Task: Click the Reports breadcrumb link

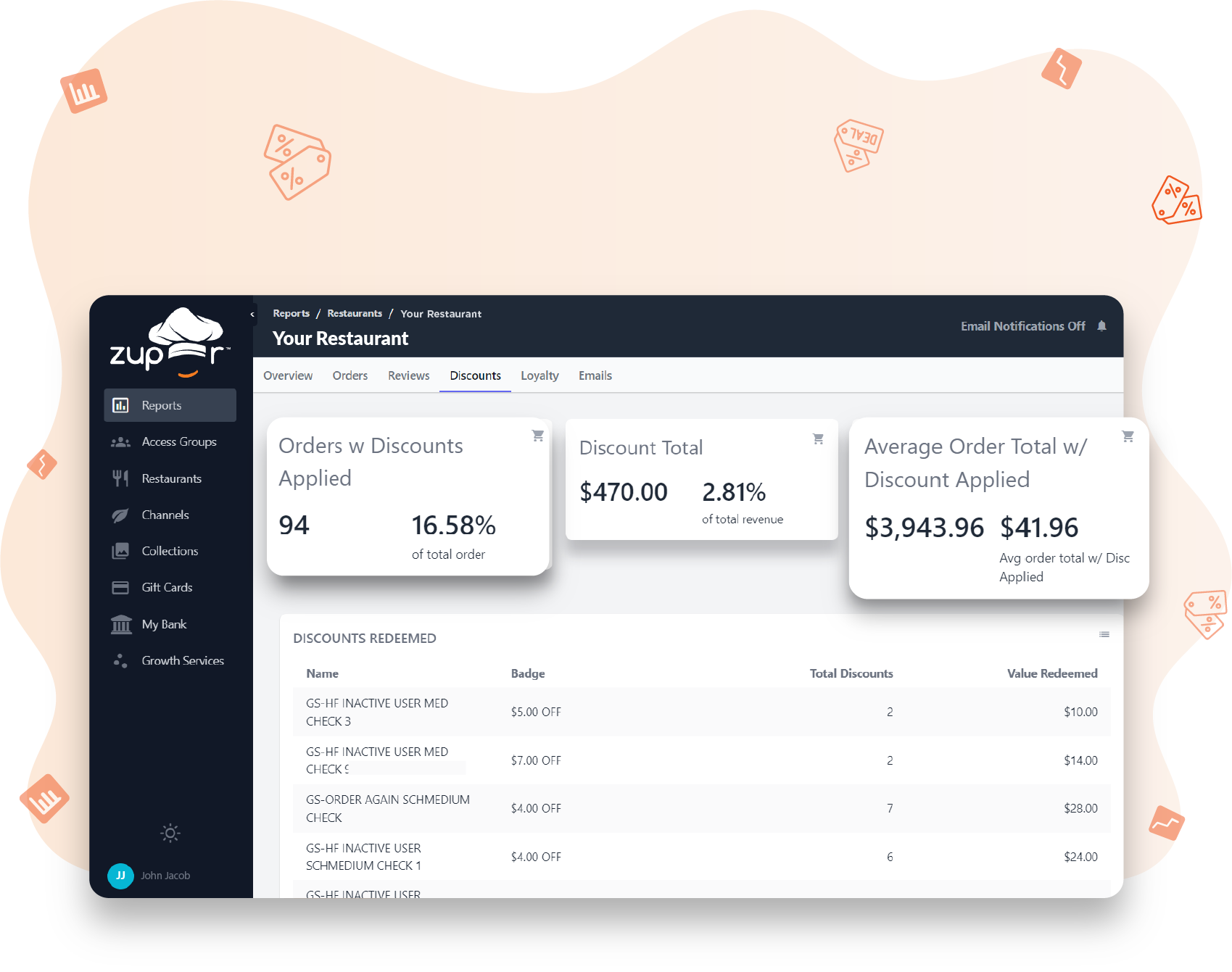Action: tap(291, 314)
